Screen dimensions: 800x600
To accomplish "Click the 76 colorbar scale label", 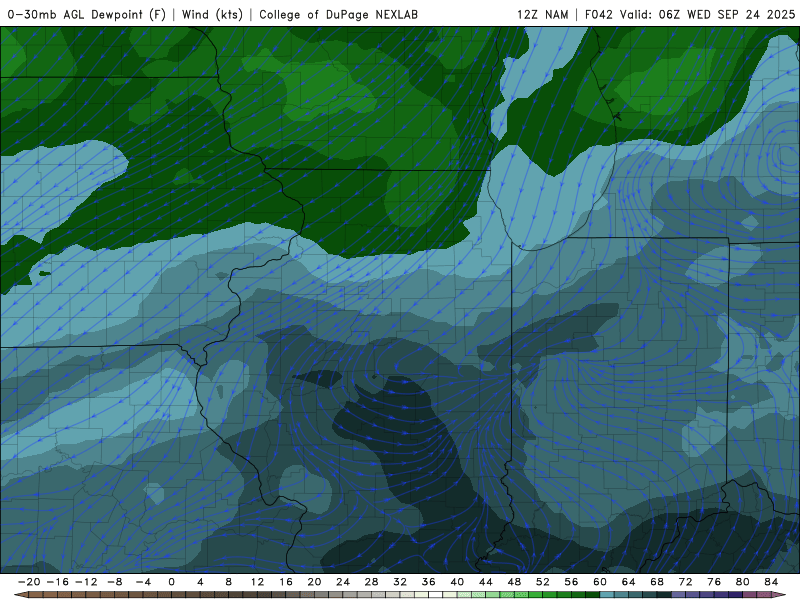I will coord(714,582).
